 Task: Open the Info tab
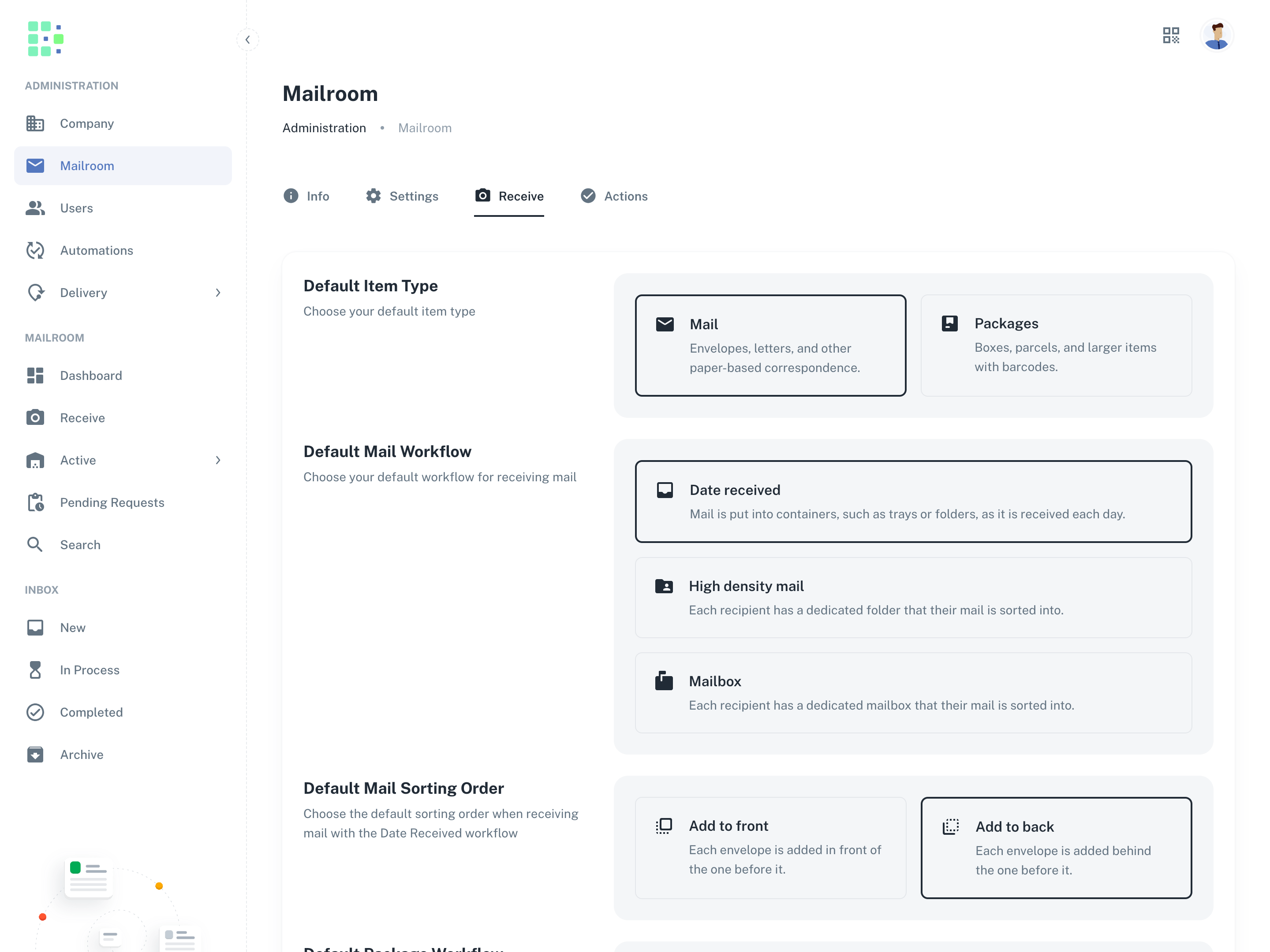306,196
